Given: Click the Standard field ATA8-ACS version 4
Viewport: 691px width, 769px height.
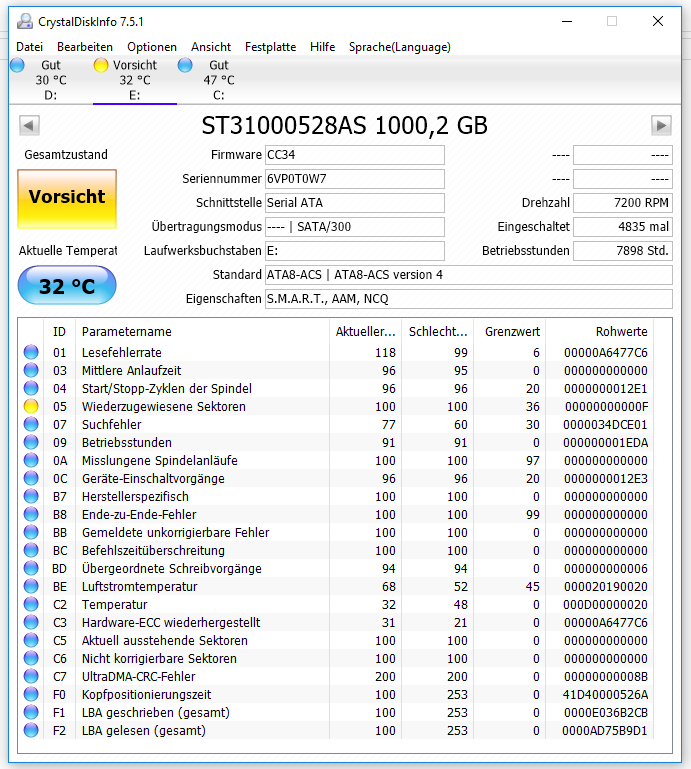Looking at the screenshot, I should [x=468, y=275].
